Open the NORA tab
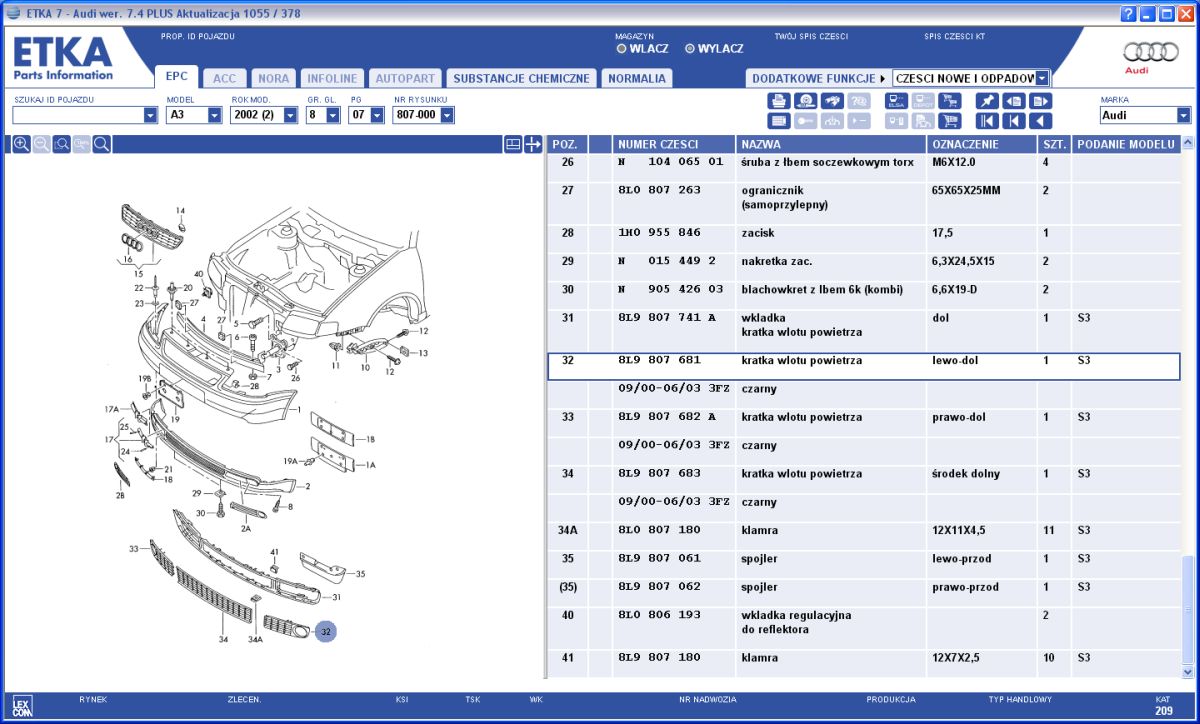The width and height of the screenshot is (1200, 724). tap(273, 78)
